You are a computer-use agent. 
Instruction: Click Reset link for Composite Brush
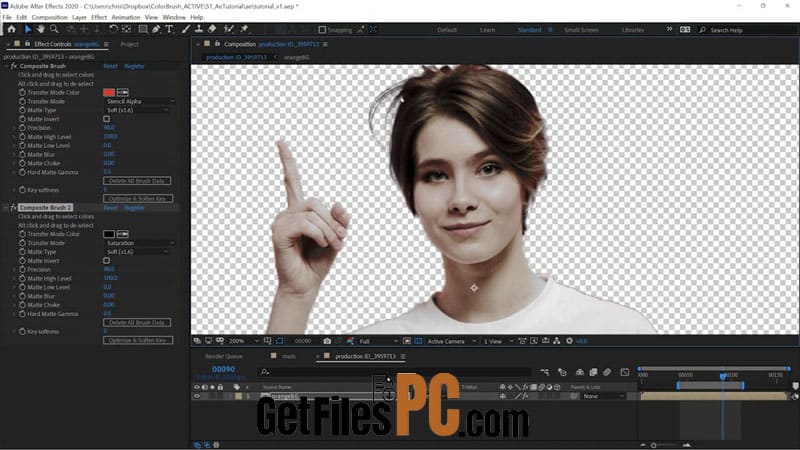[x=110, y=66]
